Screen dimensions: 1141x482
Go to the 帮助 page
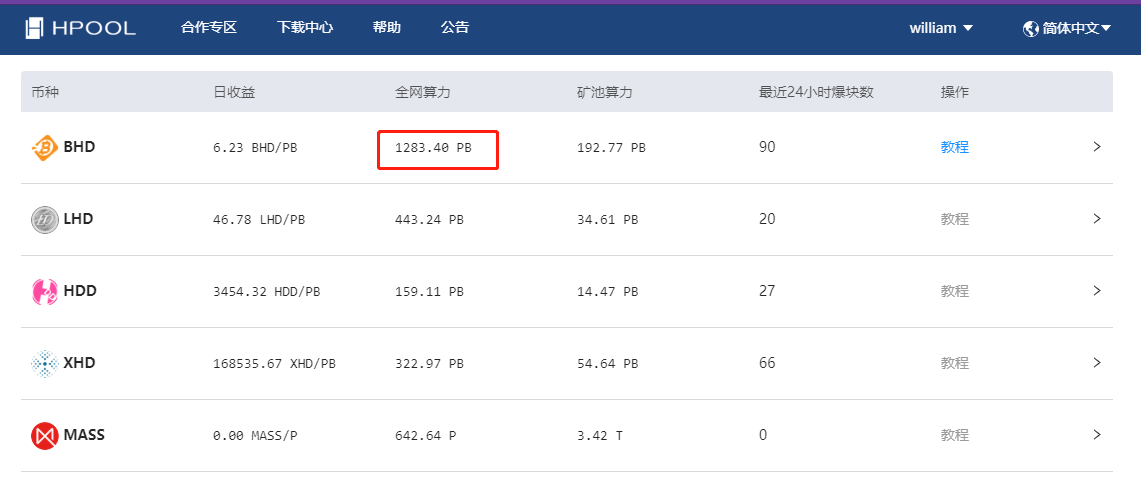coord(386,28)
